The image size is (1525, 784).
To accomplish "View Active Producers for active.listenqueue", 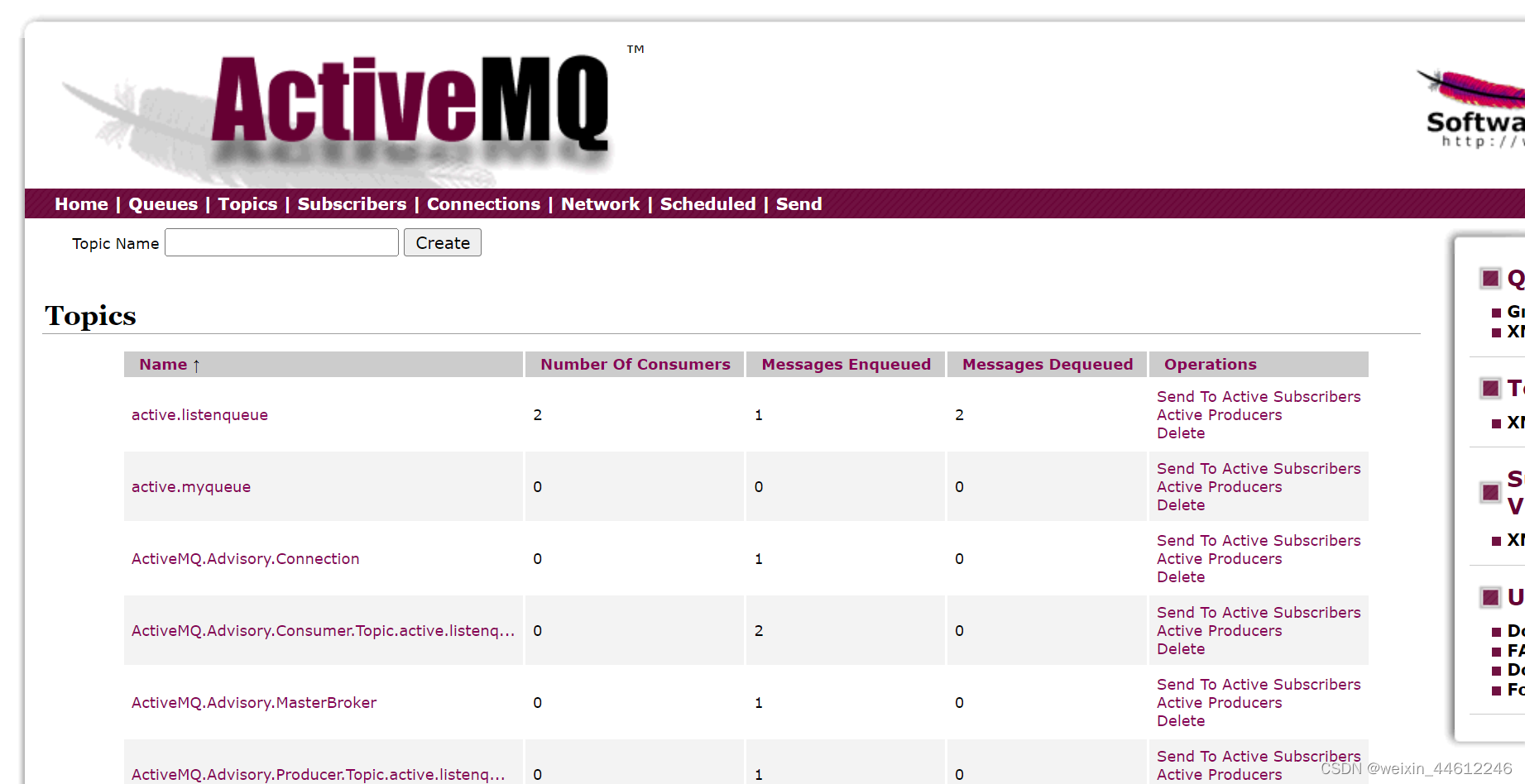I will 1219,414.
